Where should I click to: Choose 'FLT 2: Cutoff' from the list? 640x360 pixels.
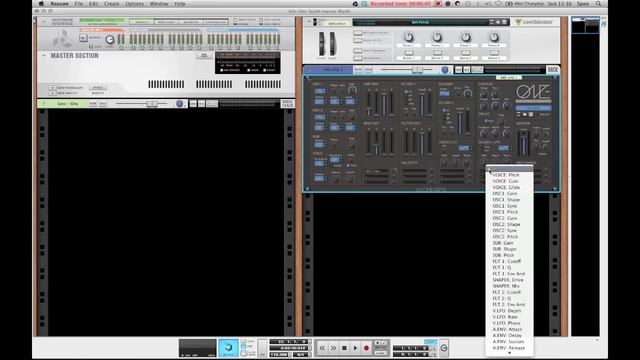point(506,292)
